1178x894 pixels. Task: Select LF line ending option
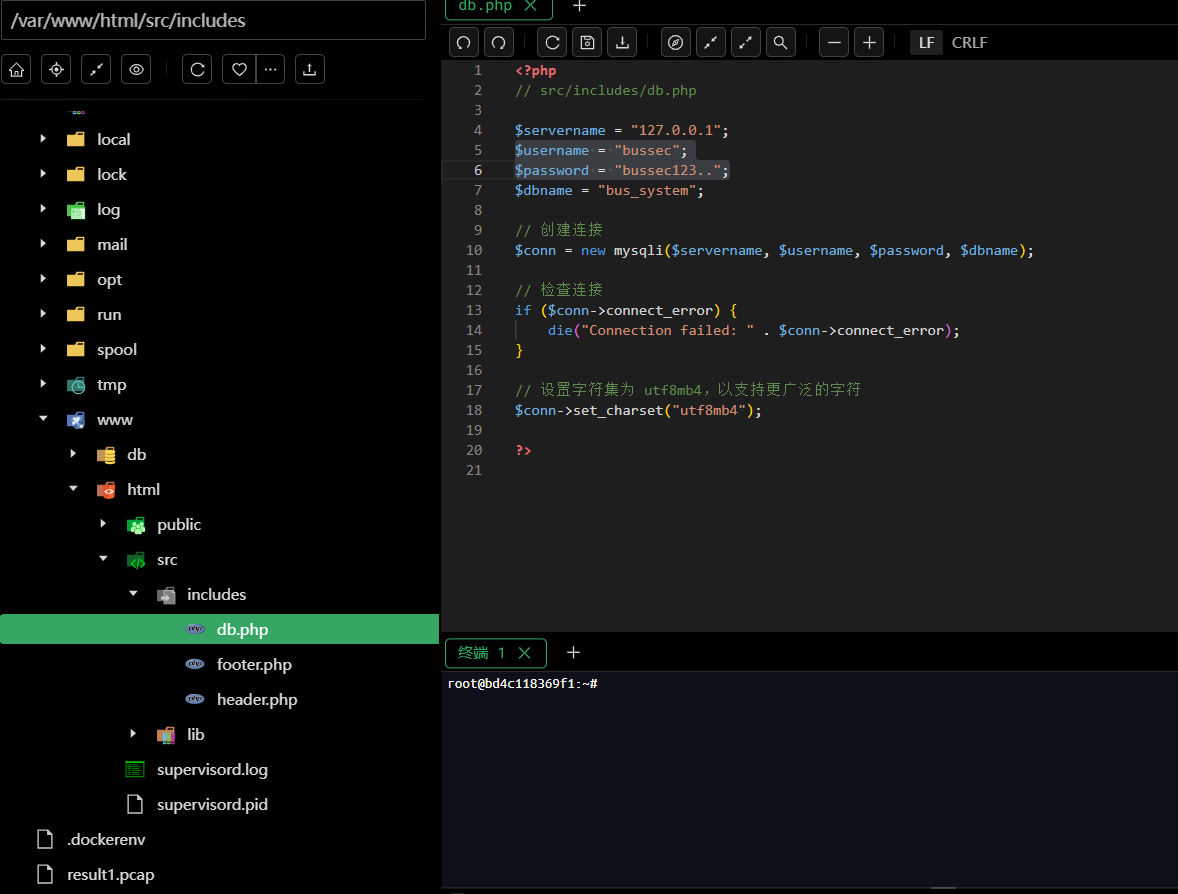[x=927, y=42]
